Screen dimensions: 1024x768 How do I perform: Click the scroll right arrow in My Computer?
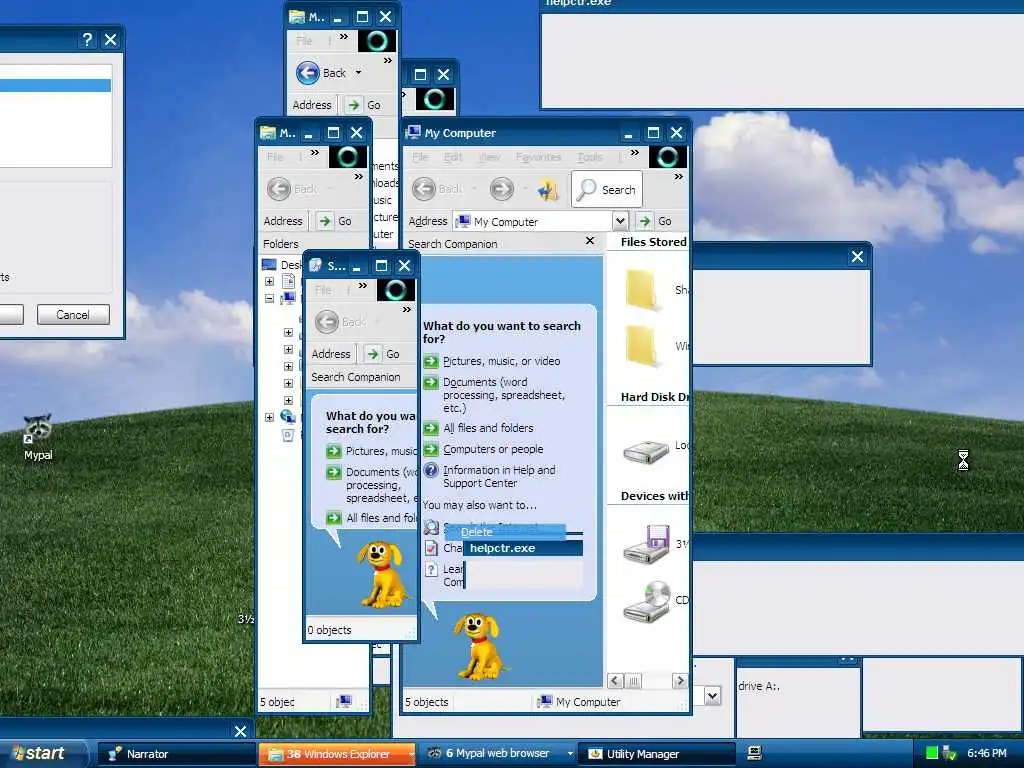pos(680,681)
